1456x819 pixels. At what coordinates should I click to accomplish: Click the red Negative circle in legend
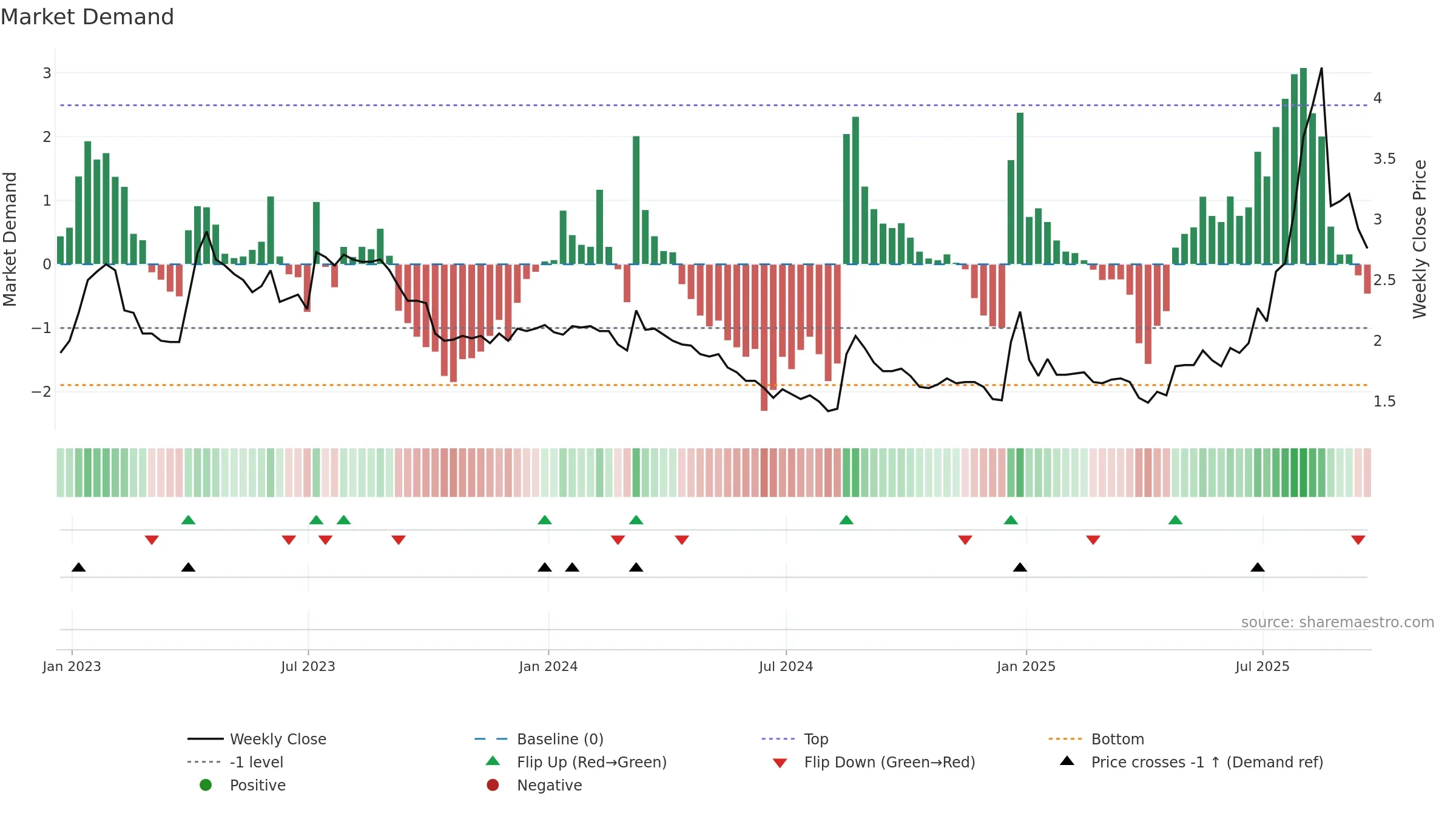[493, 785]
